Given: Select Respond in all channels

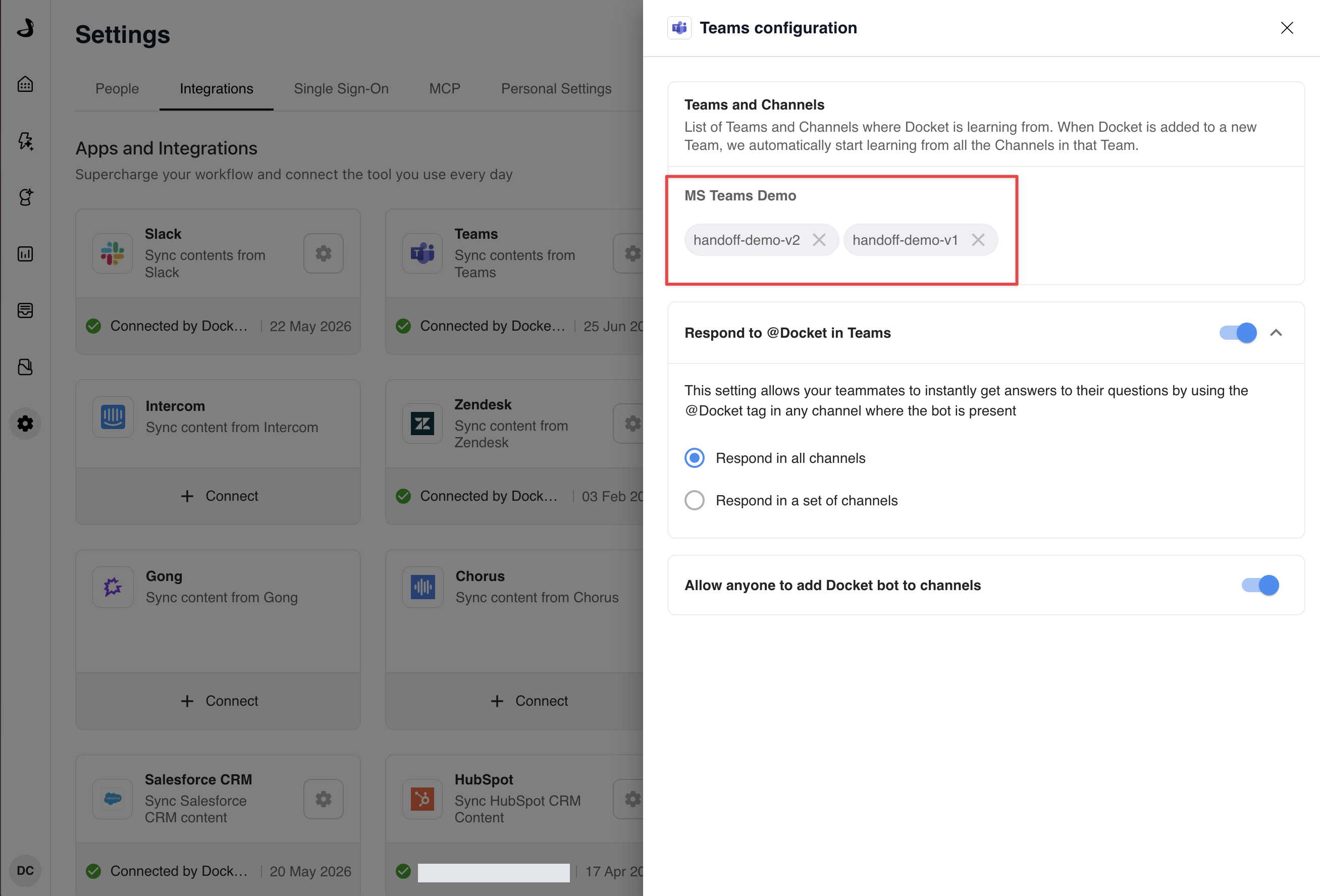Looking at the screenshot, I should [x=694, y=458].
